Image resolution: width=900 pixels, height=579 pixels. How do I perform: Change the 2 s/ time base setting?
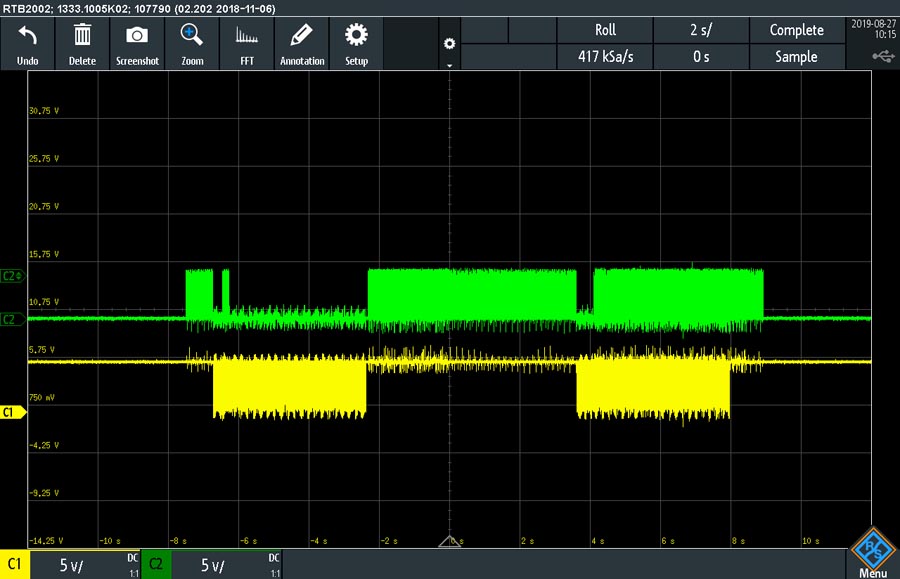point(701,30)
